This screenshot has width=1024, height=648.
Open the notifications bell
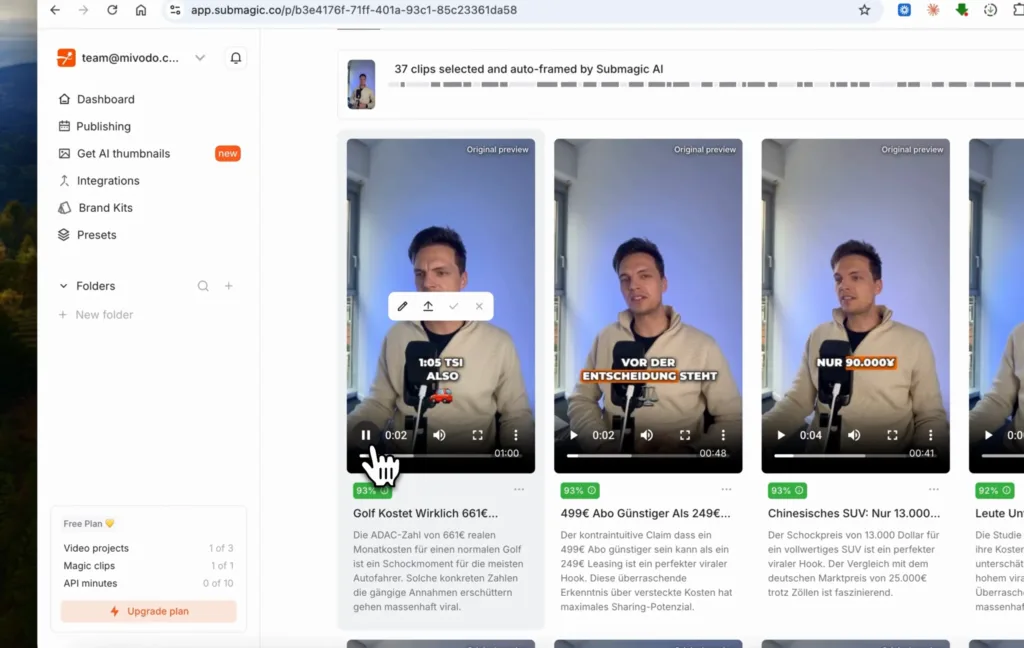(236, 57)
